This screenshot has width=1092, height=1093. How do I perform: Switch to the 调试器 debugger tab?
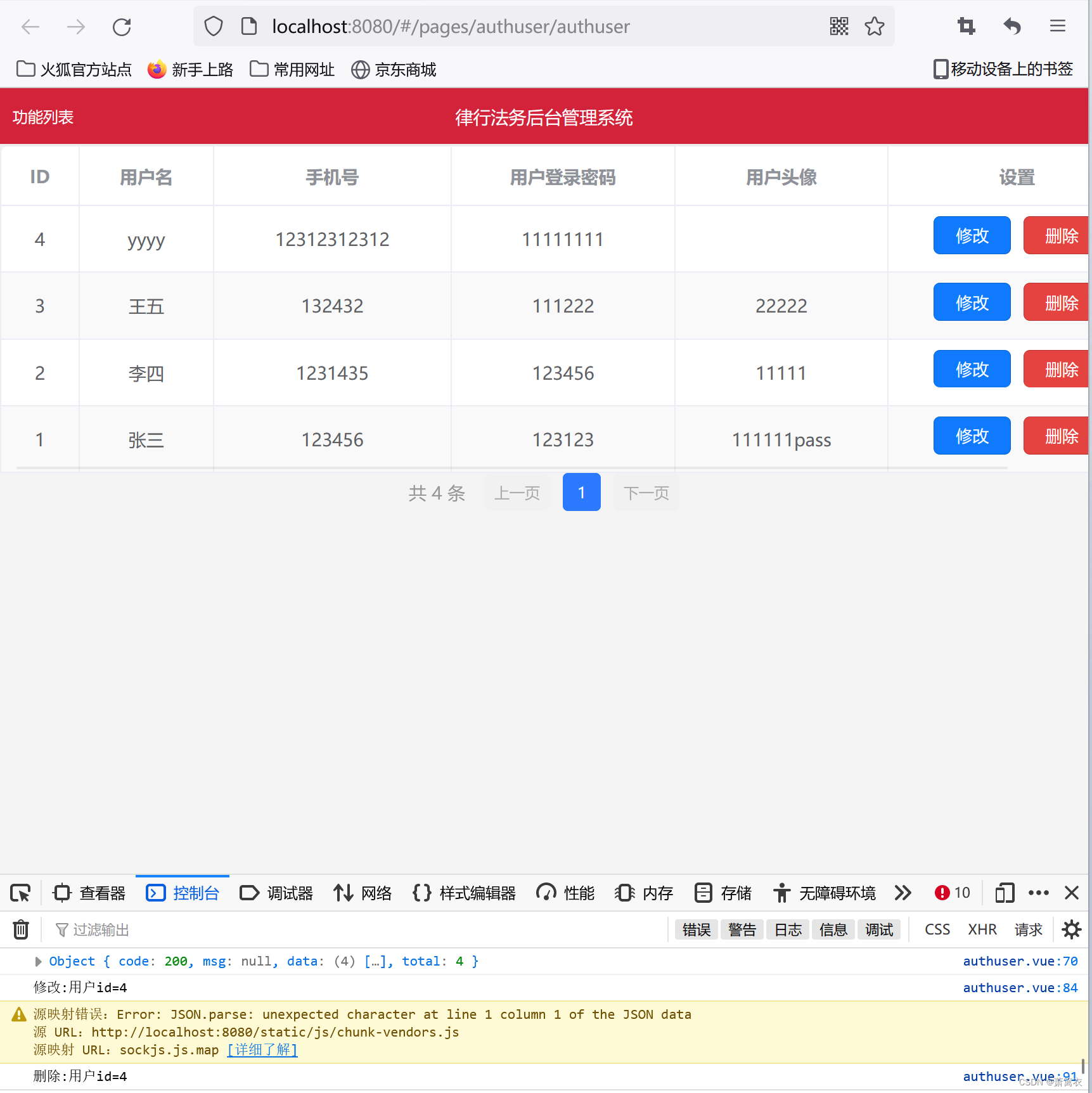276,893
